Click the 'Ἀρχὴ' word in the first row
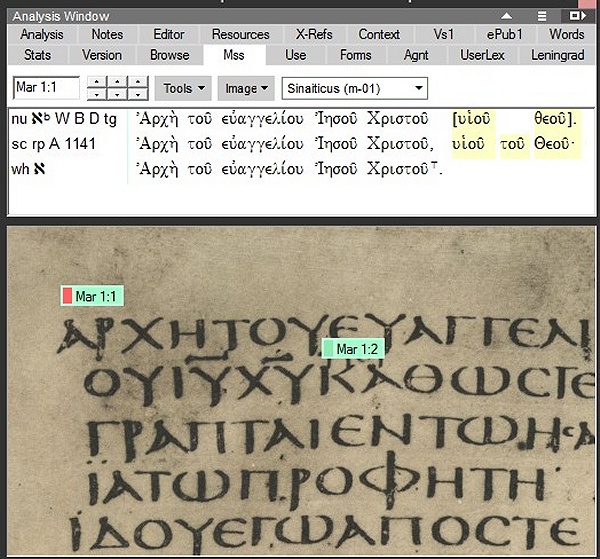Image resolution: width=600 pixels, height=559 pixels. pos(157,119)
